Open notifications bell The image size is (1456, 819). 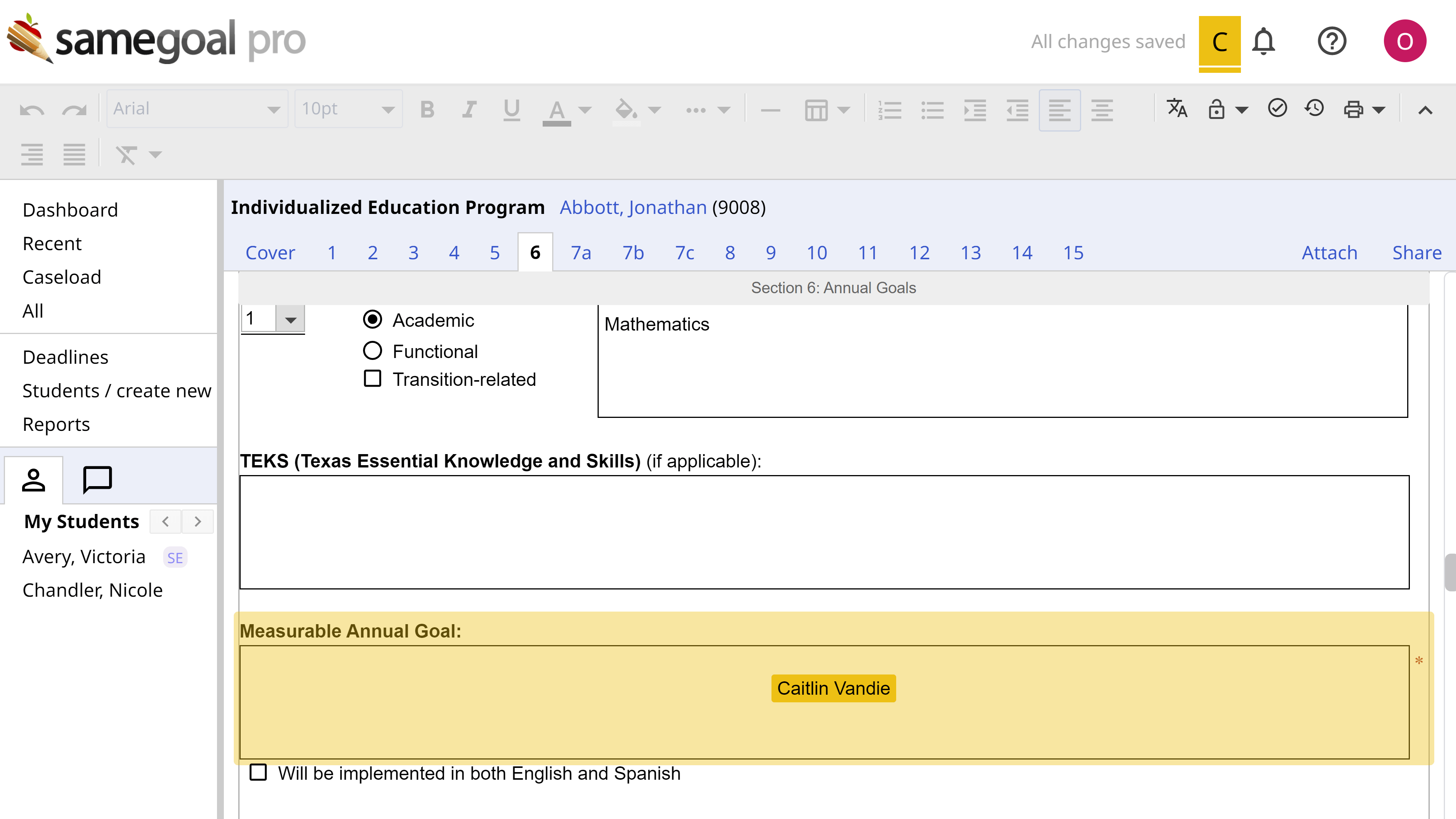[x=1263, y=41]
